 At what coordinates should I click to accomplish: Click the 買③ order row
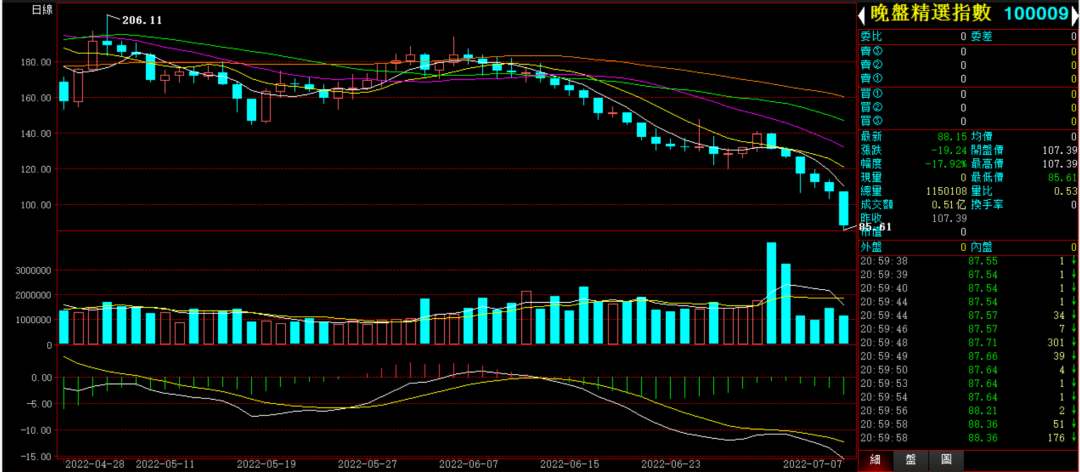coord(968,121)
